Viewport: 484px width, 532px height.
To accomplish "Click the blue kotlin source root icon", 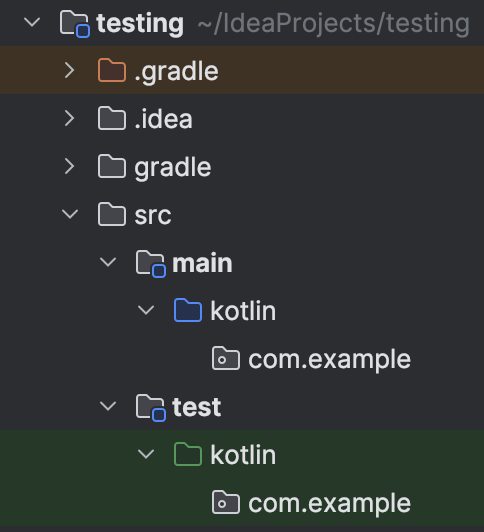I will tap(188, 310).
